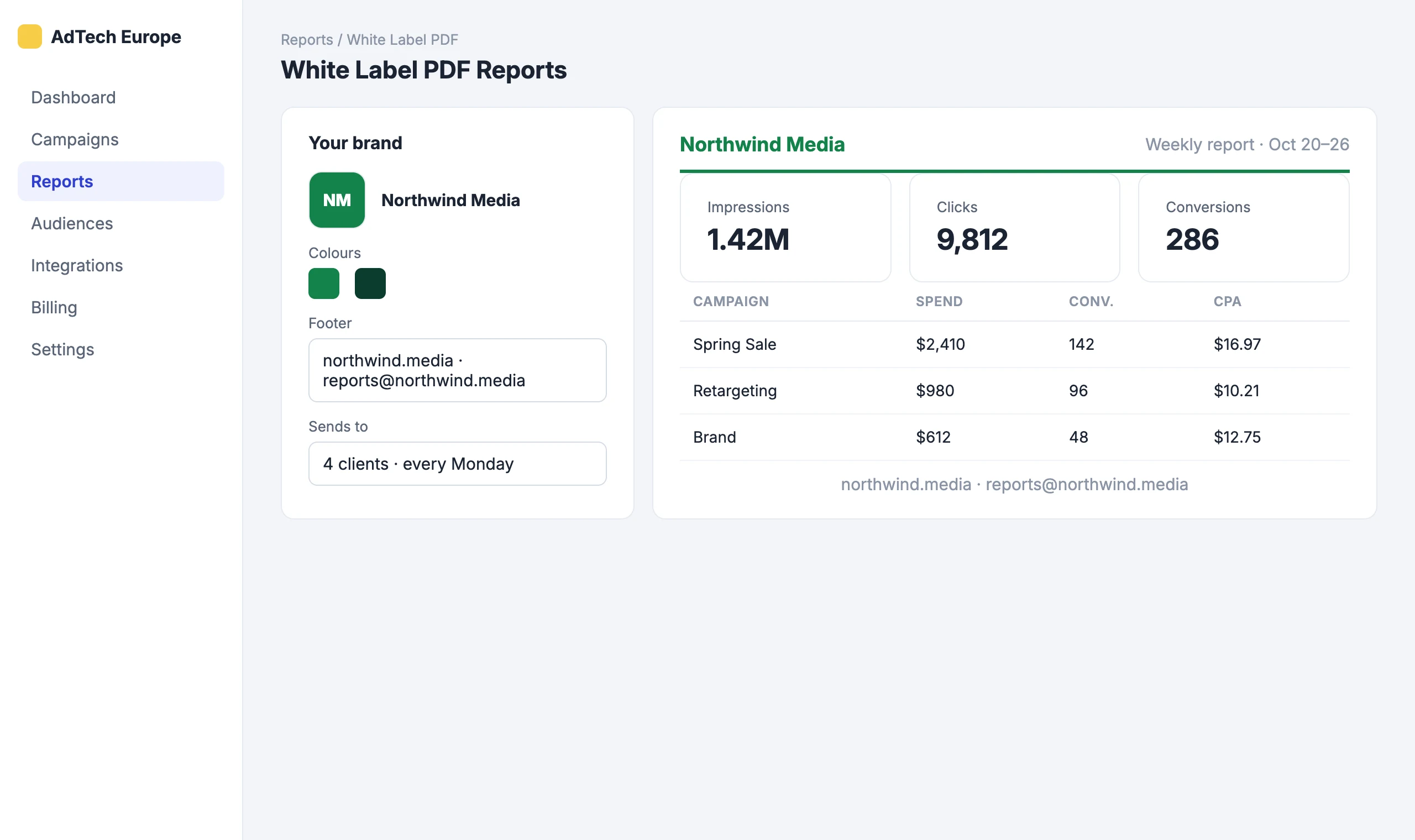
Task: Click the Northwind Media brand name beside logo
Action: pos(450,200)
